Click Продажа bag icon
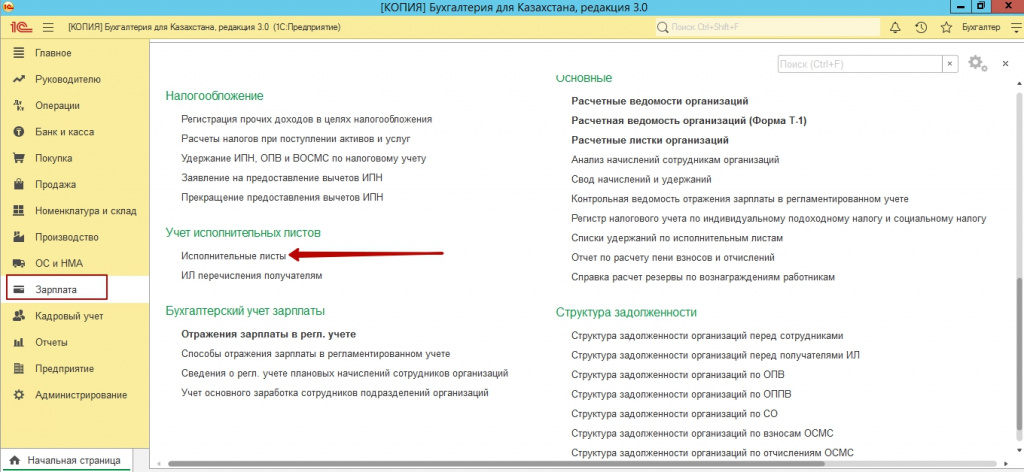1024x472 pixels. tap(19, 184)
